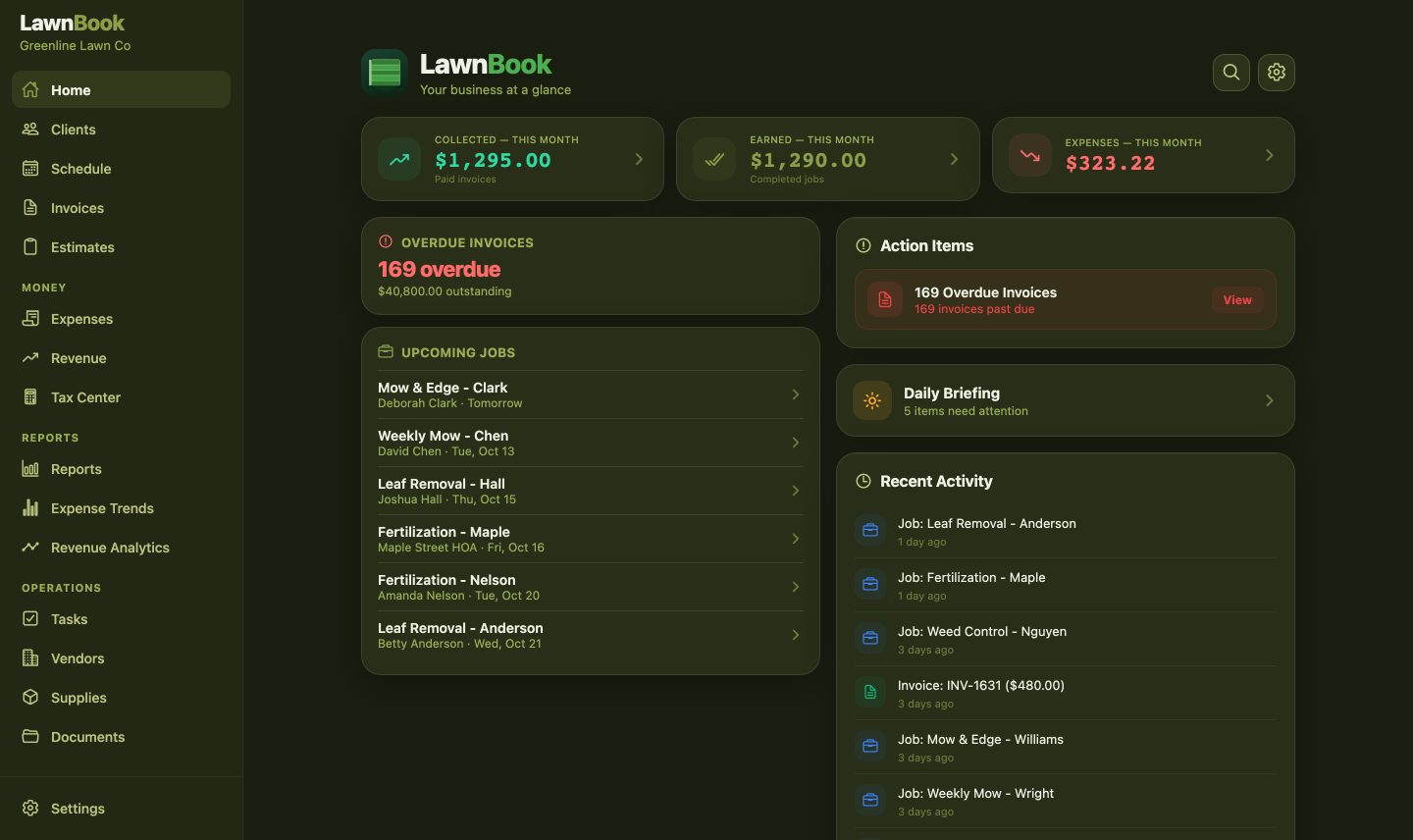Click the Collected trending-up icon
This screenshot has height=840, width=1413.
click(x=399, y=159)
